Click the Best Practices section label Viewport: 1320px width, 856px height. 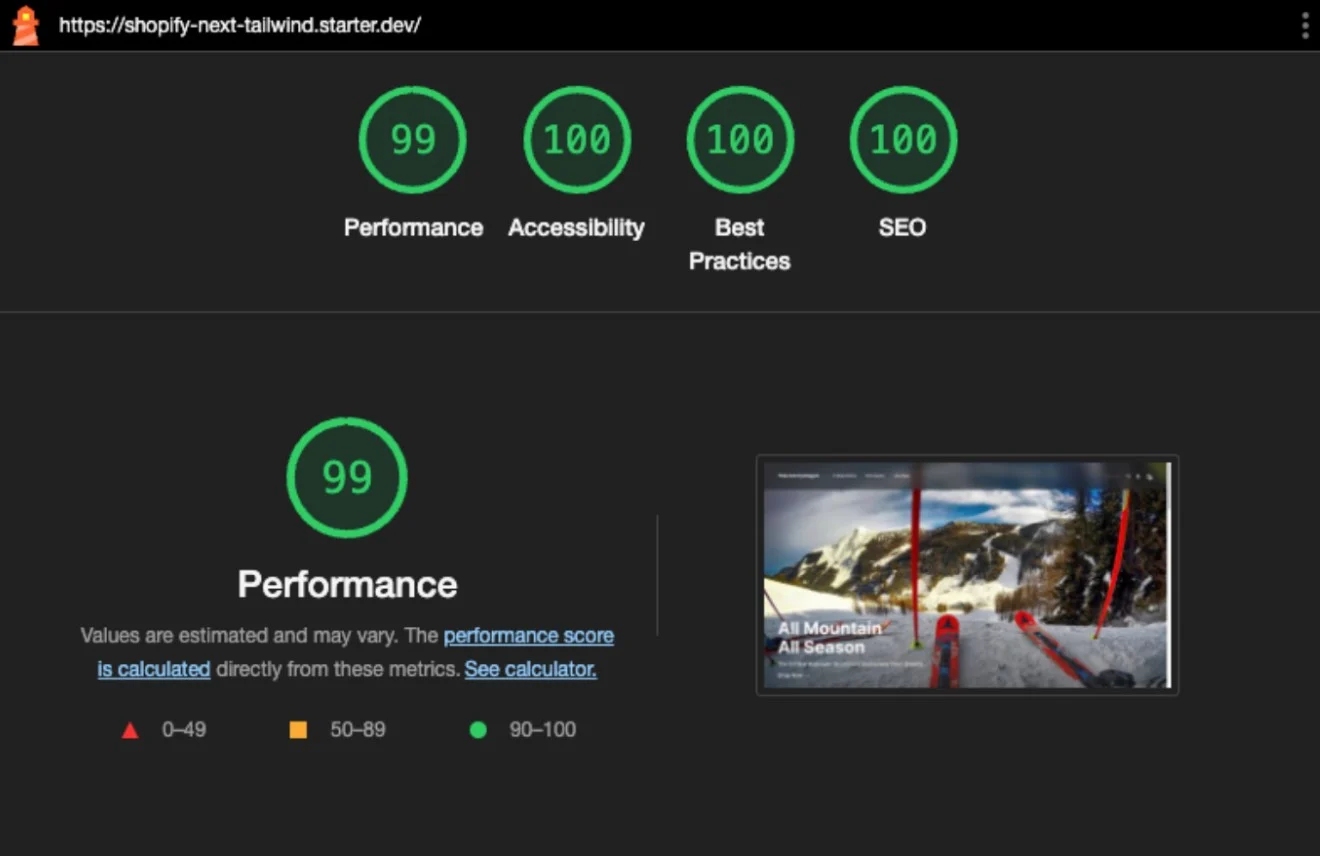[x=739, y=244]
